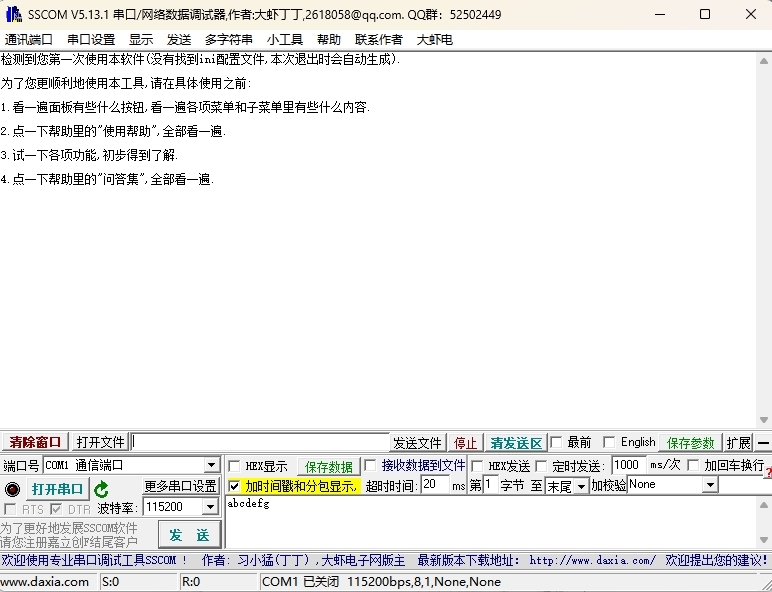The height and width of the screenshot is (592, 772).
Task: Click the 更多串口设置 button
Action: pos(180,486)
